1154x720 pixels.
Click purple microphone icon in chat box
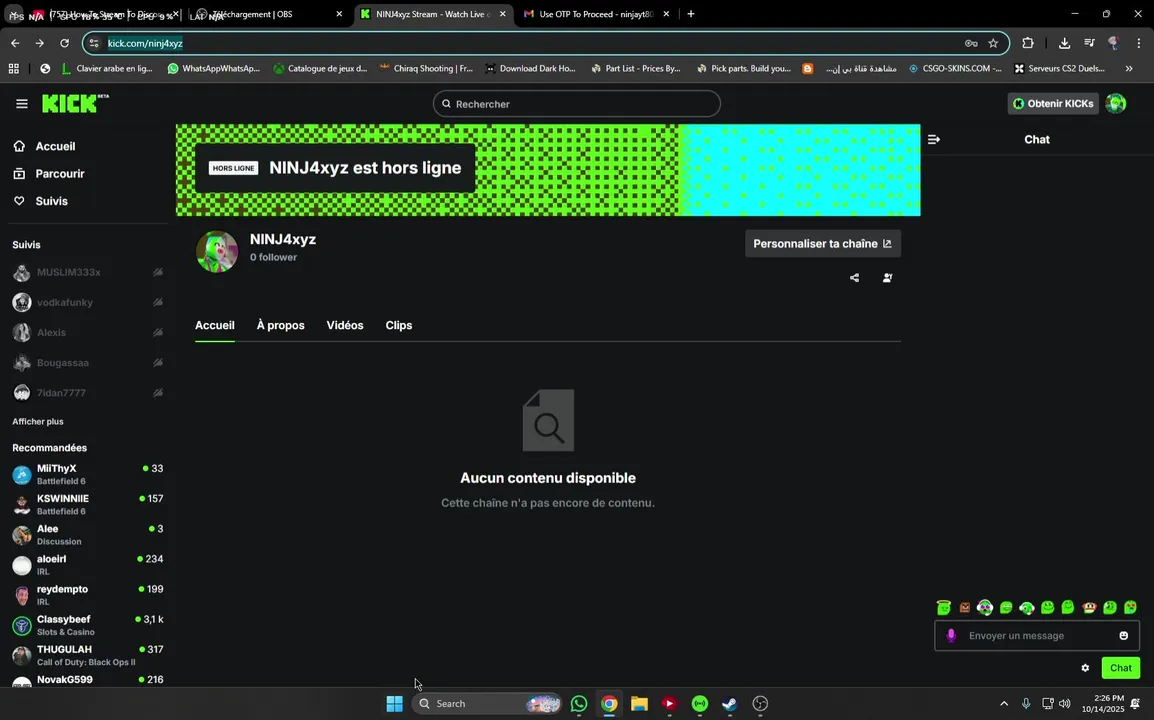pos(951,636)
